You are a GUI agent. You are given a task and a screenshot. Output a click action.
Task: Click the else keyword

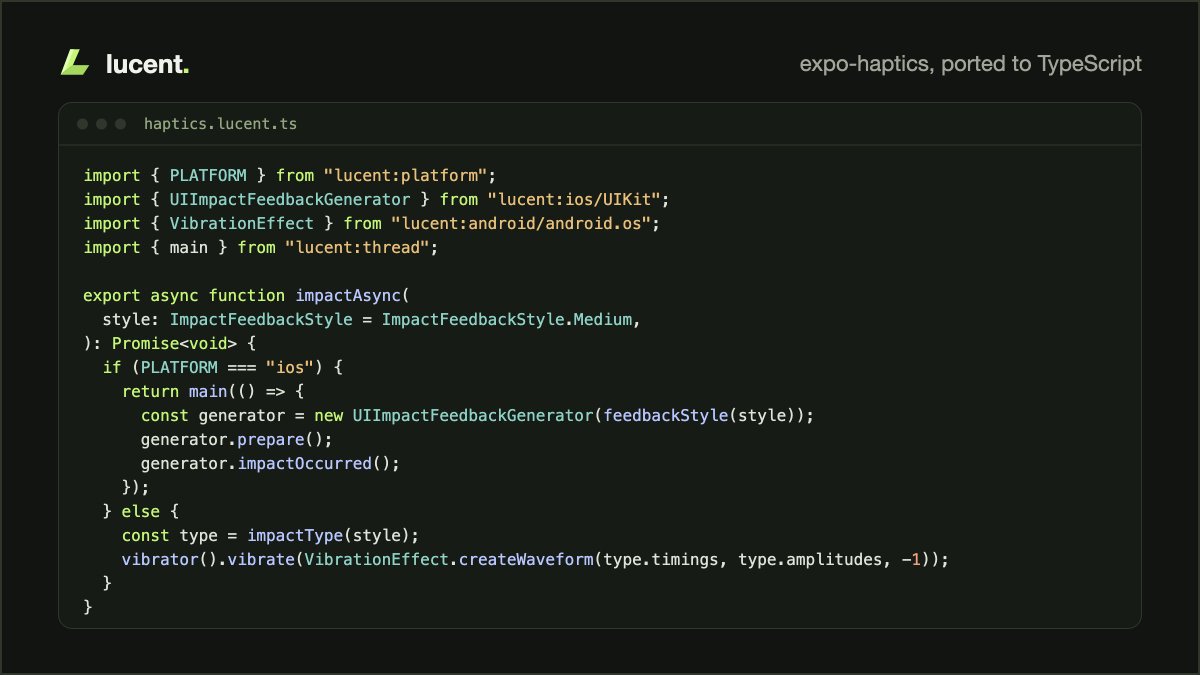tap(141, 511)
